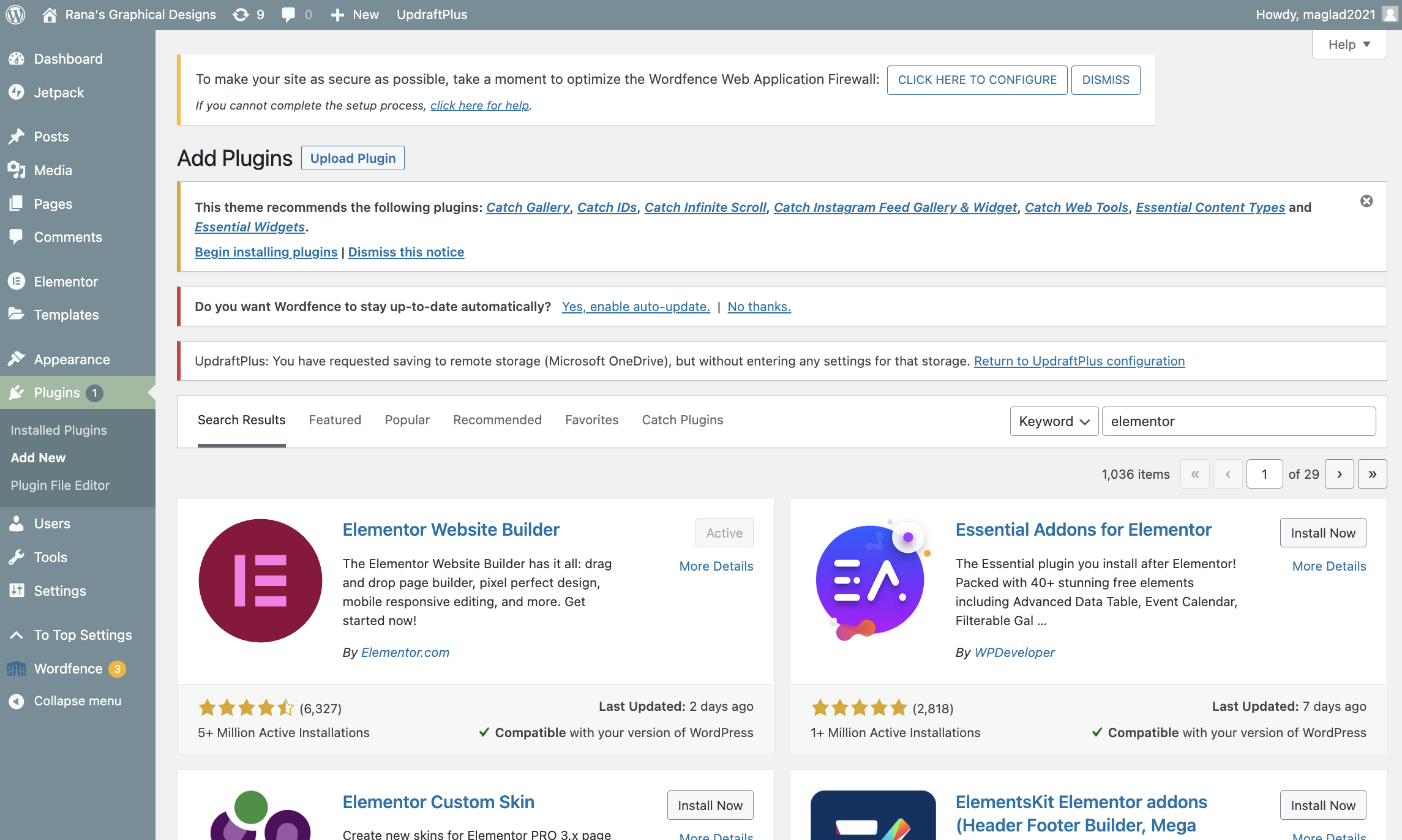The image size is (1402, 840).
Task: Open the Jetpack sidebar icon
Action: click(x=17, y=92)
